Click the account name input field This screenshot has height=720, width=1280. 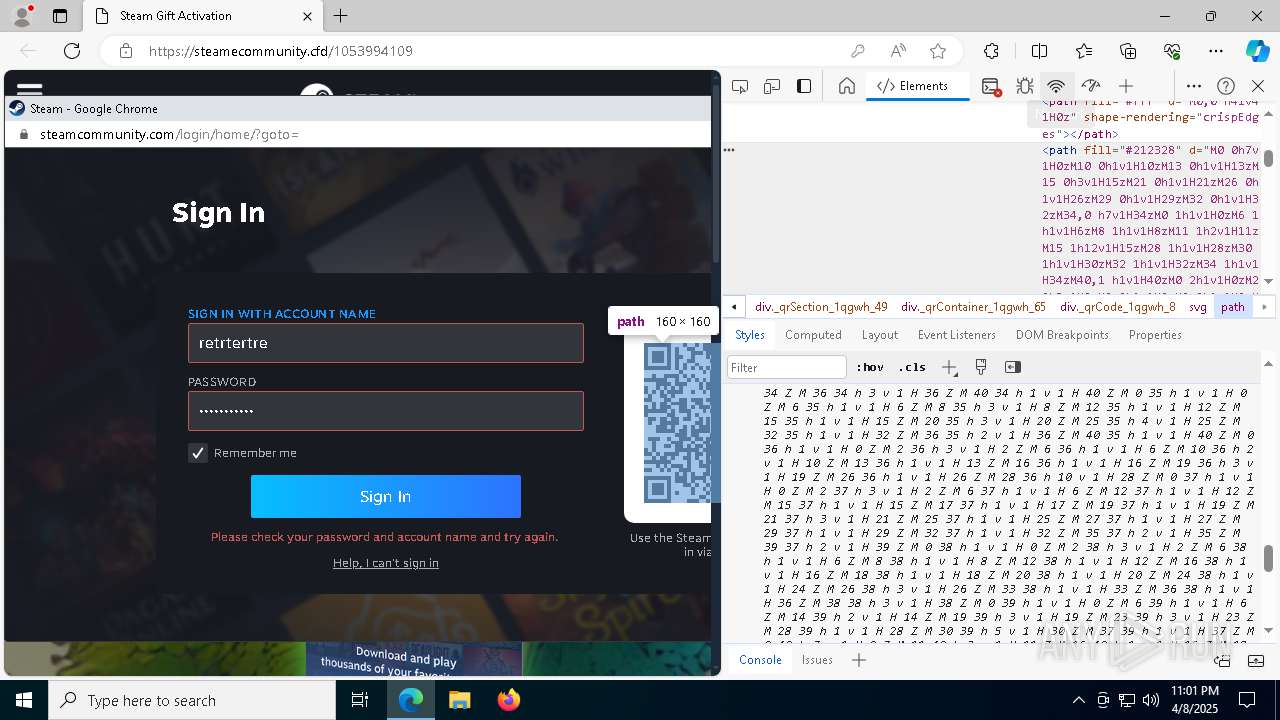(386, 343)
